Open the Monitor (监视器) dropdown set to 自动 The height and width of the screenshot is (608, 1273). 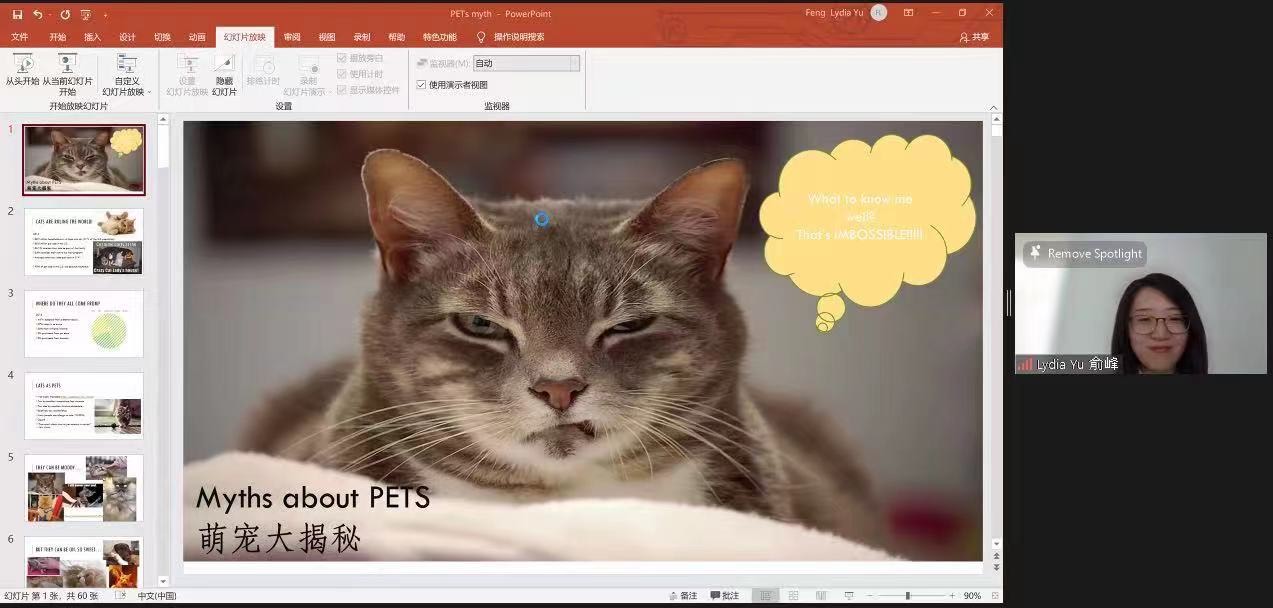tap(526, 63)
